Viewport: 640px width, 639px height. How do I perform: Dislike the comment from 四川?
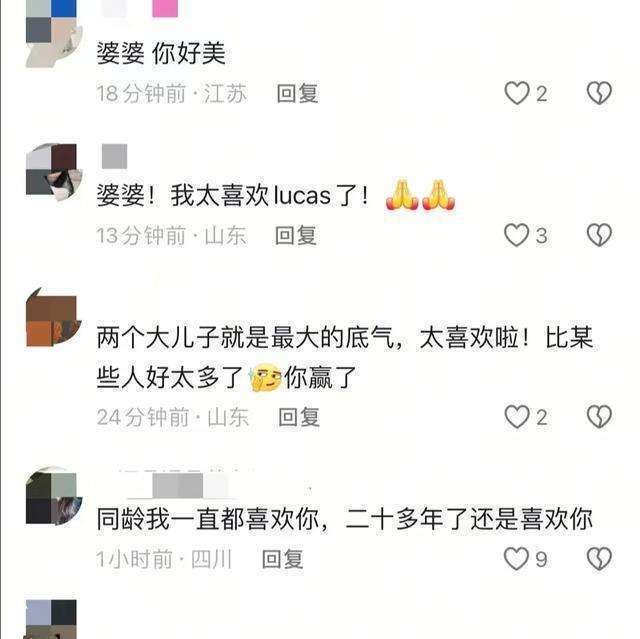(599, 559)
